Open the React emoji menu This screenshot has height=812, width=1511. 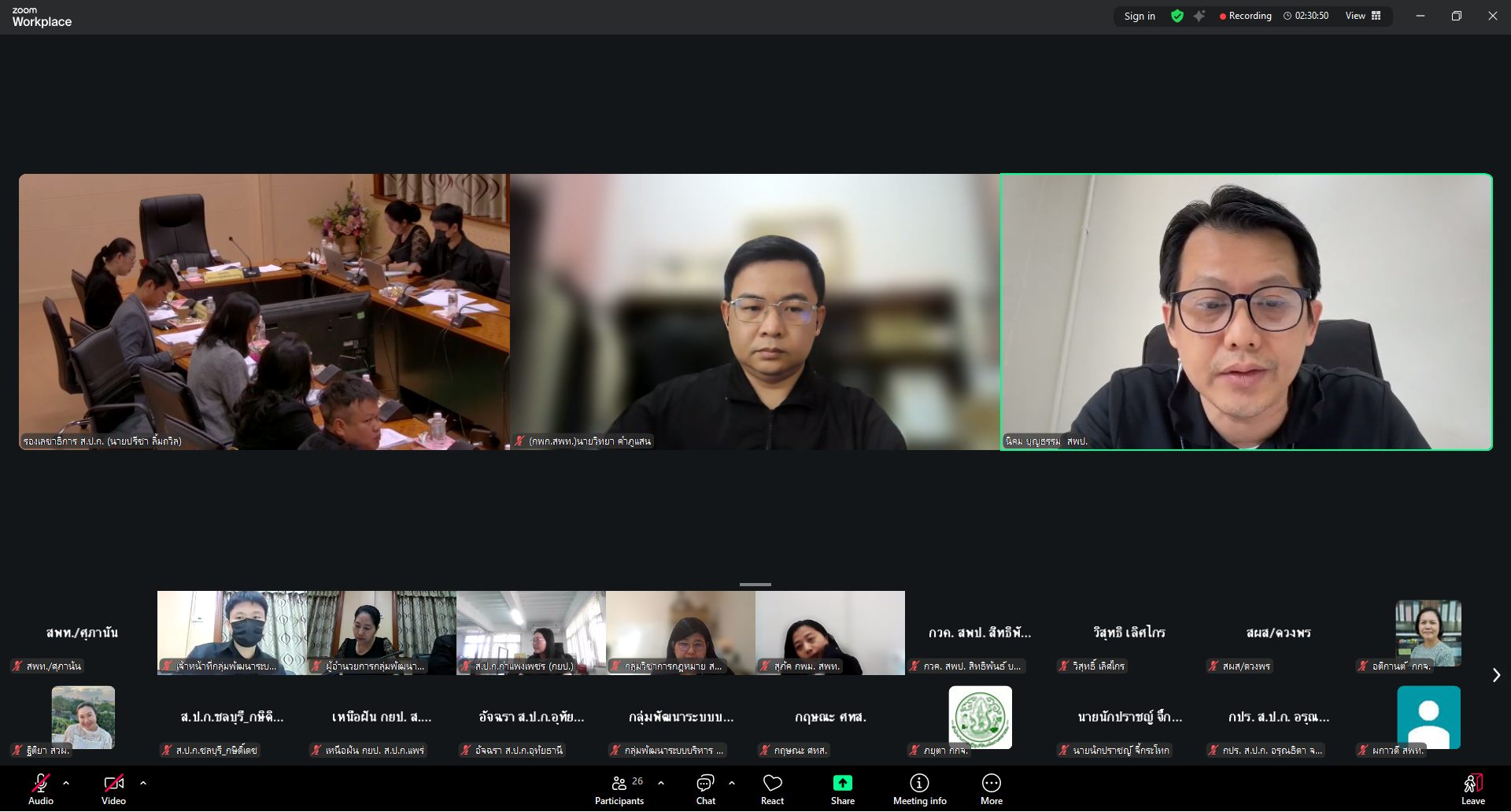coord(772,789)
